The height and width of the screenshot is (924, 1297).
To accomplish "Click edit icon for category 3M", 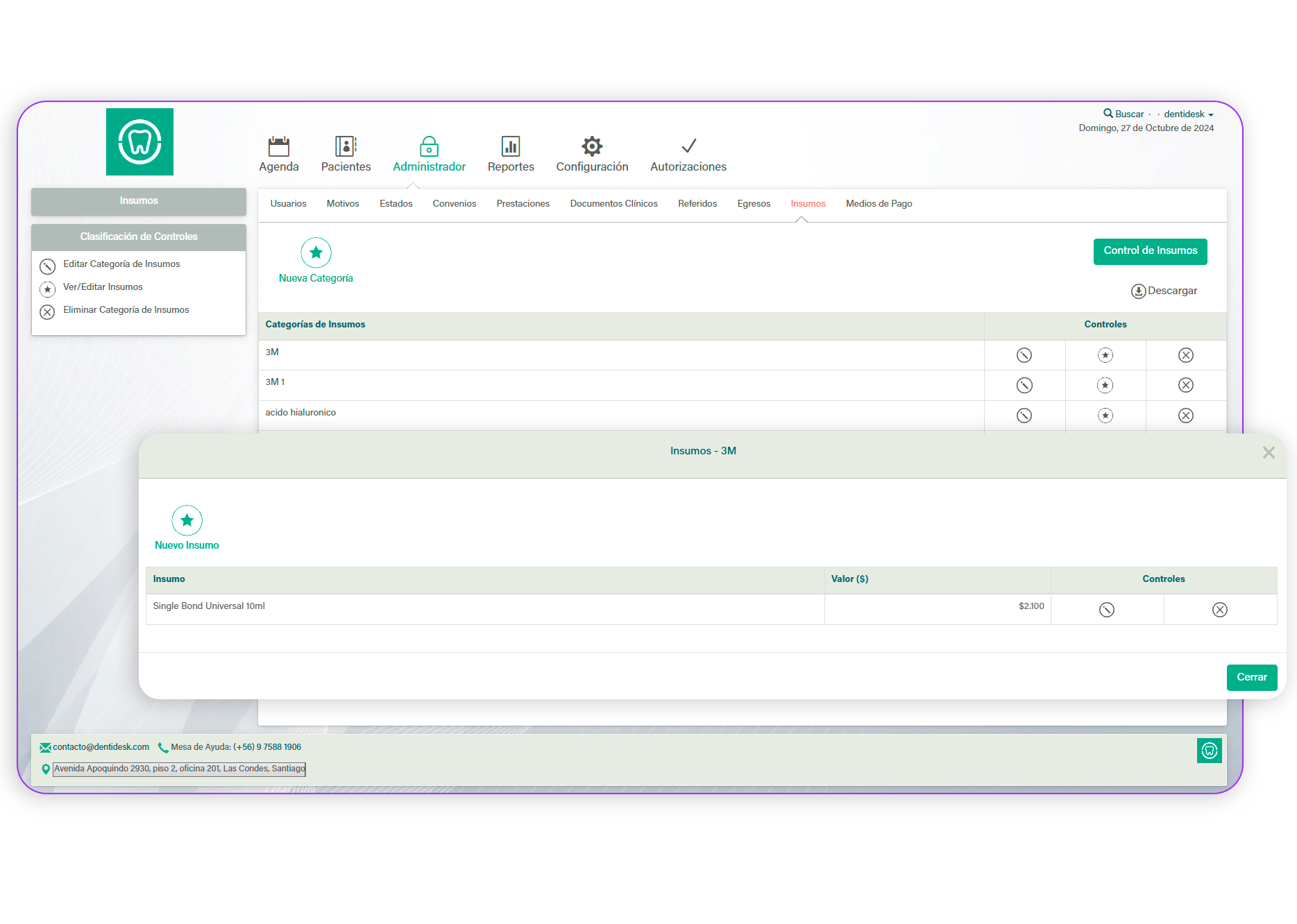I will tap(1024, 355).
